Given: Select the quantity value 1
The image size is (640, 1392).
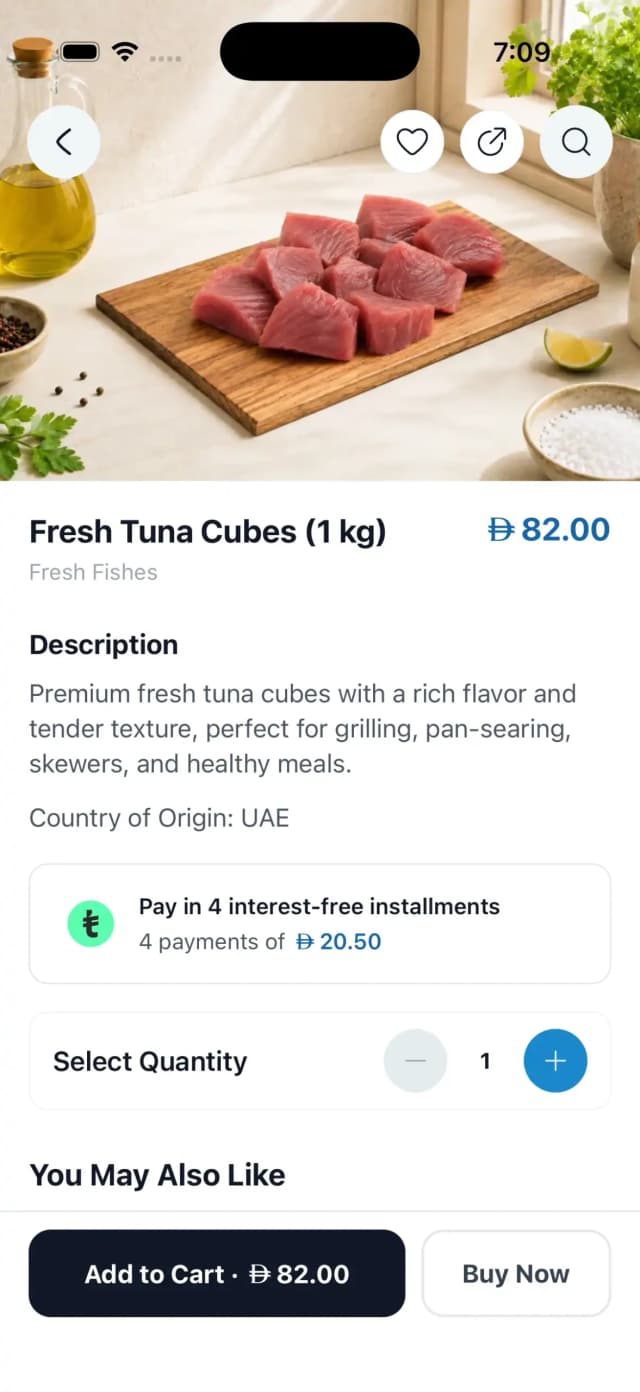Looking at the screenshot, I should click(485, 1061).
